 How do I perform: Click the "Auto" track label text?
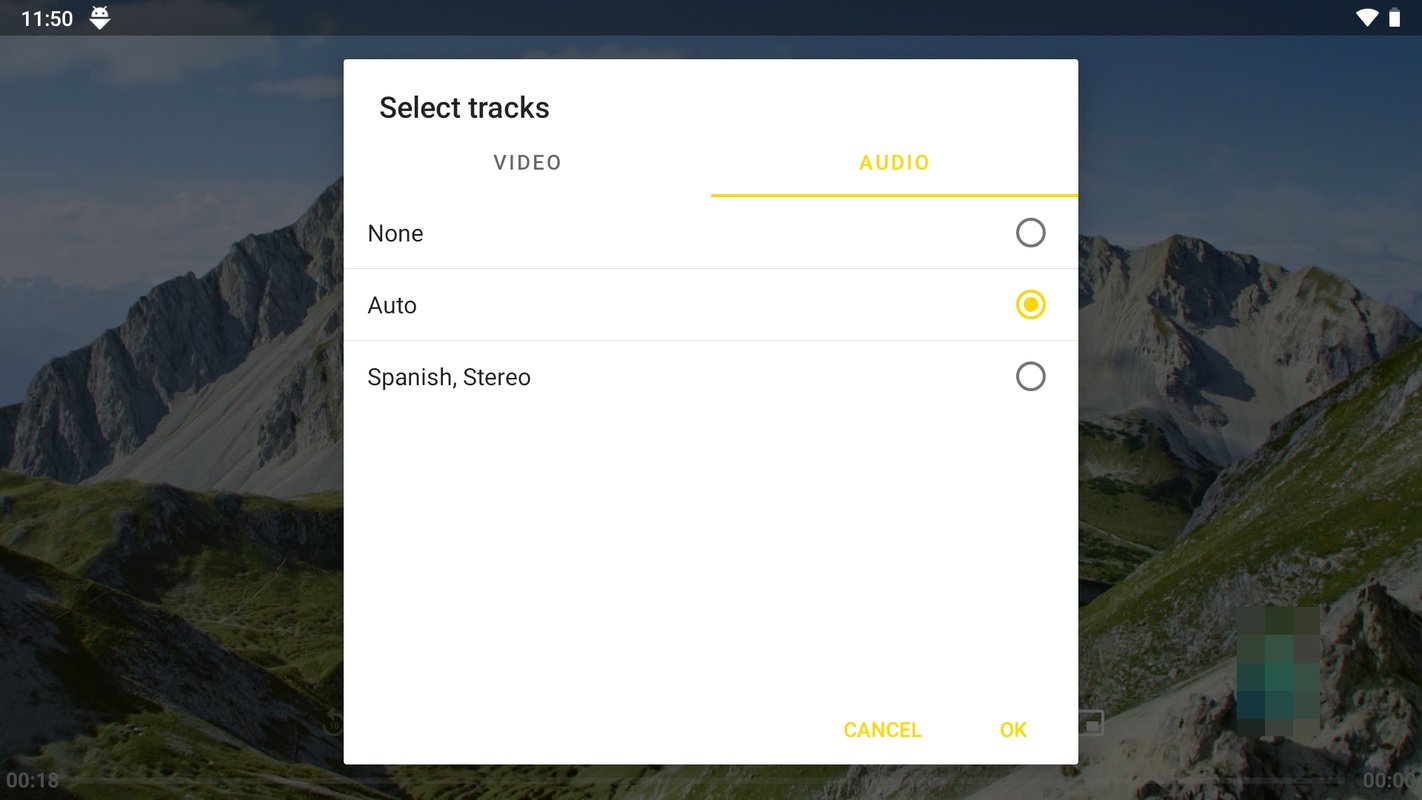coord(392,305)
